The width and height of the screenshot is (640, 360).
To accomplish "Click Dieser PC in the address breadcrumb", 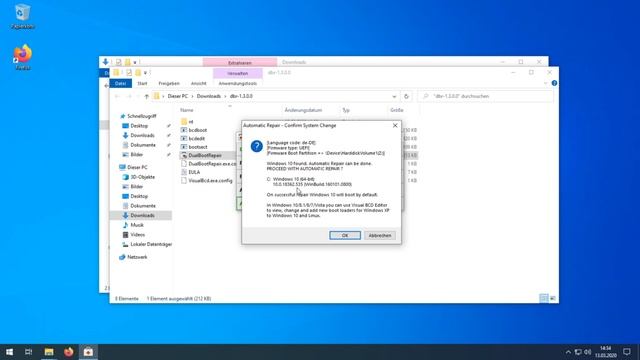I will tap(178, 96).
